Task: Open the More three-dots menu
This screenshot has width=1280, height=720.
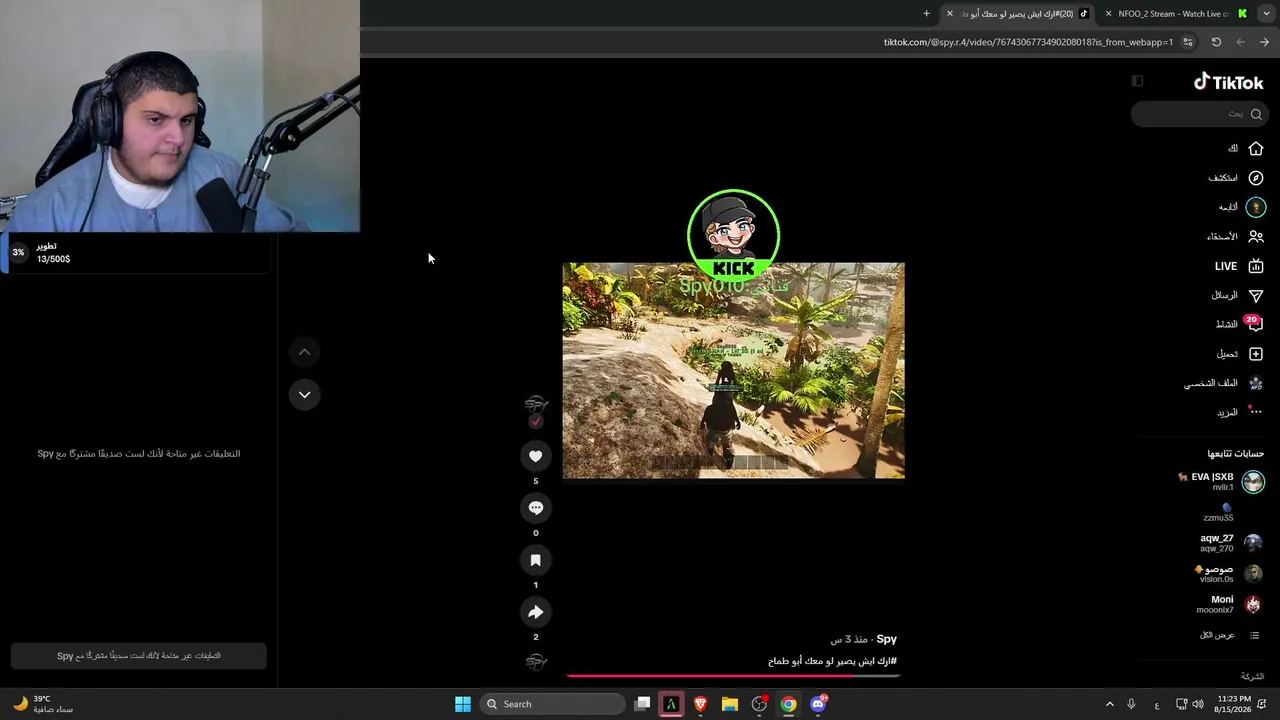Action: [1256, 412]
